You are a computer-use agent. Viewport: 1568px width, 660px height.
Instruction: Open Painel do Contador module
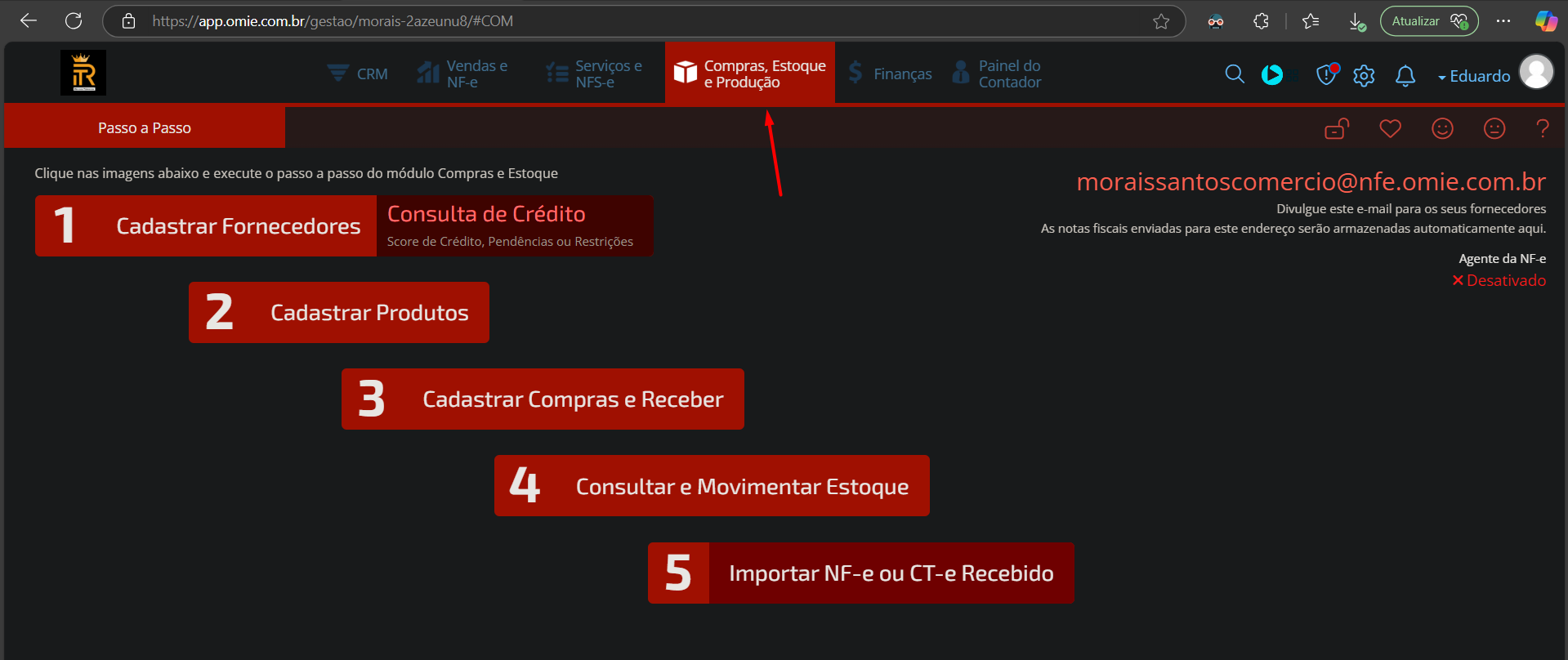tap(997, 74)
